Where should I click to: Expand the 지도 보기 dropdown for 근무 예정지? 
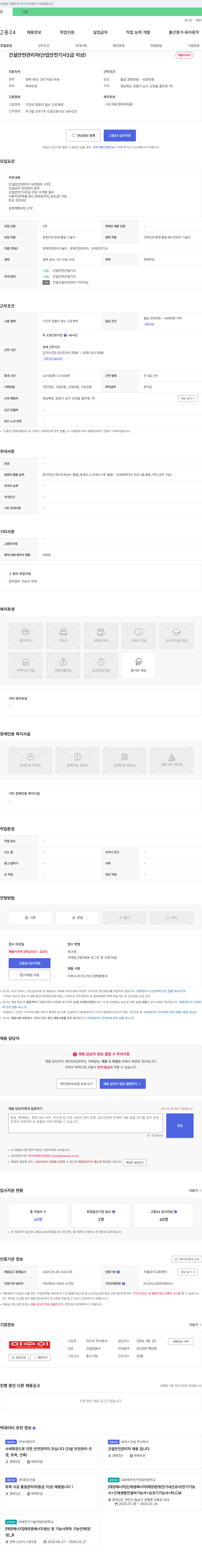[188, 399]
